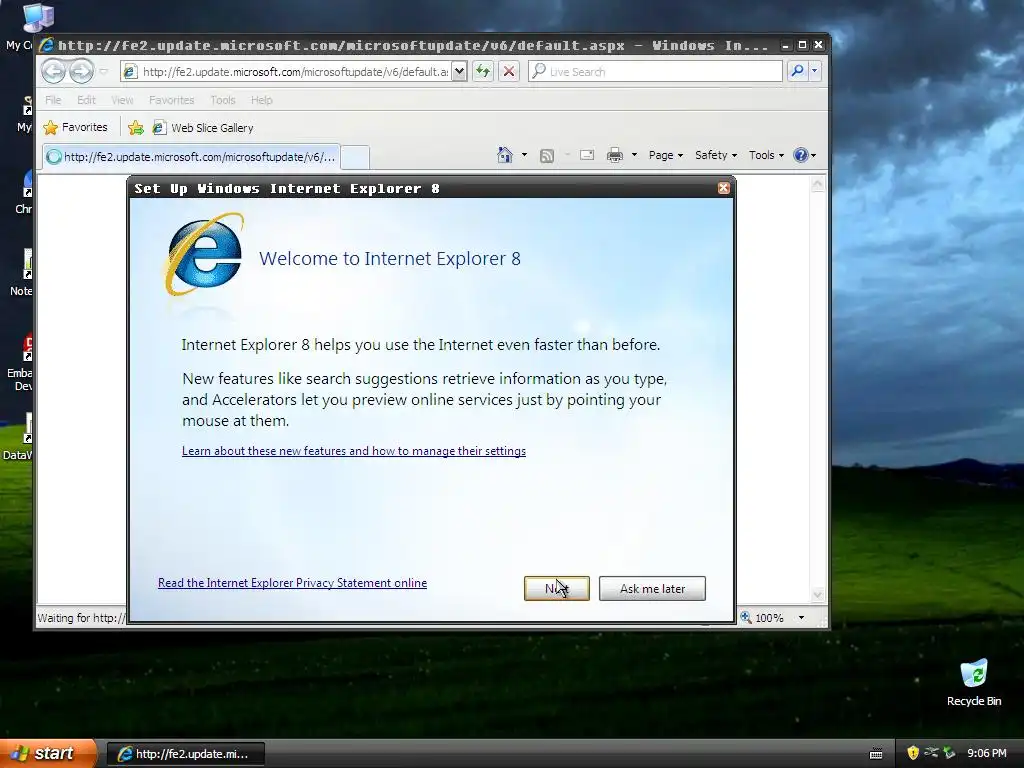
Task: Close the Set Up Internet Explorer 8 dialog
Action: tap(723, 188)
